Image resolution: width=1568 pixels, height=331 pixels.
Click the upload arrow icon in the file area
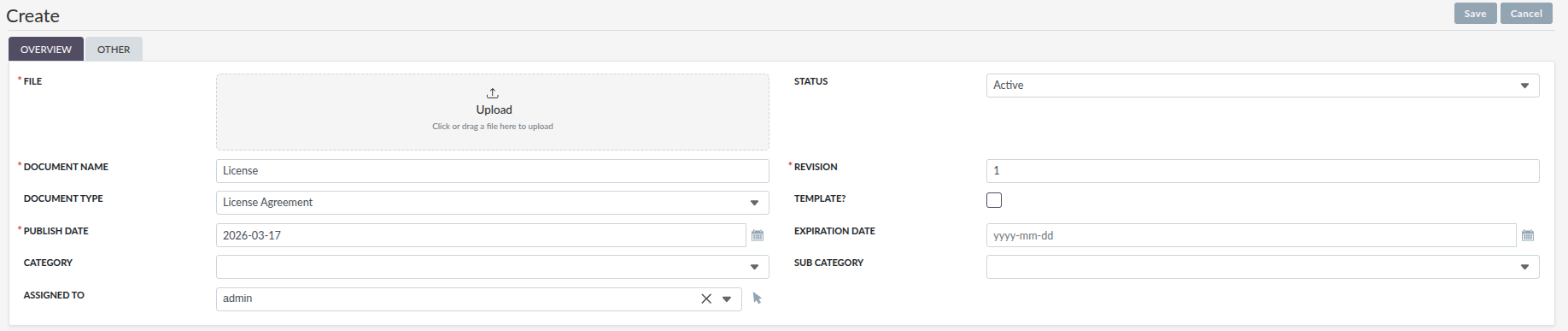pyautogui.click(x=493, y=93)
